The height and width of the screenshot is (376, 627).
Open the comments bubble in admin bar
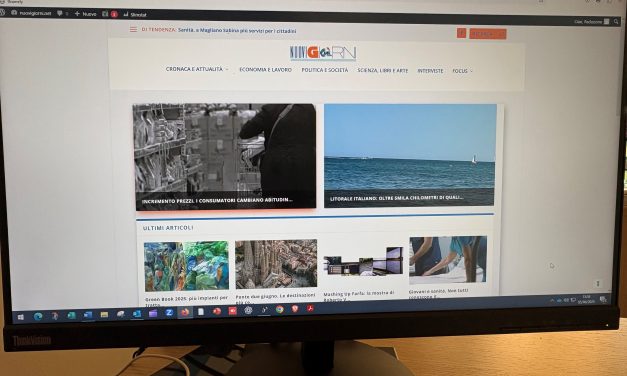coord(62,14)
